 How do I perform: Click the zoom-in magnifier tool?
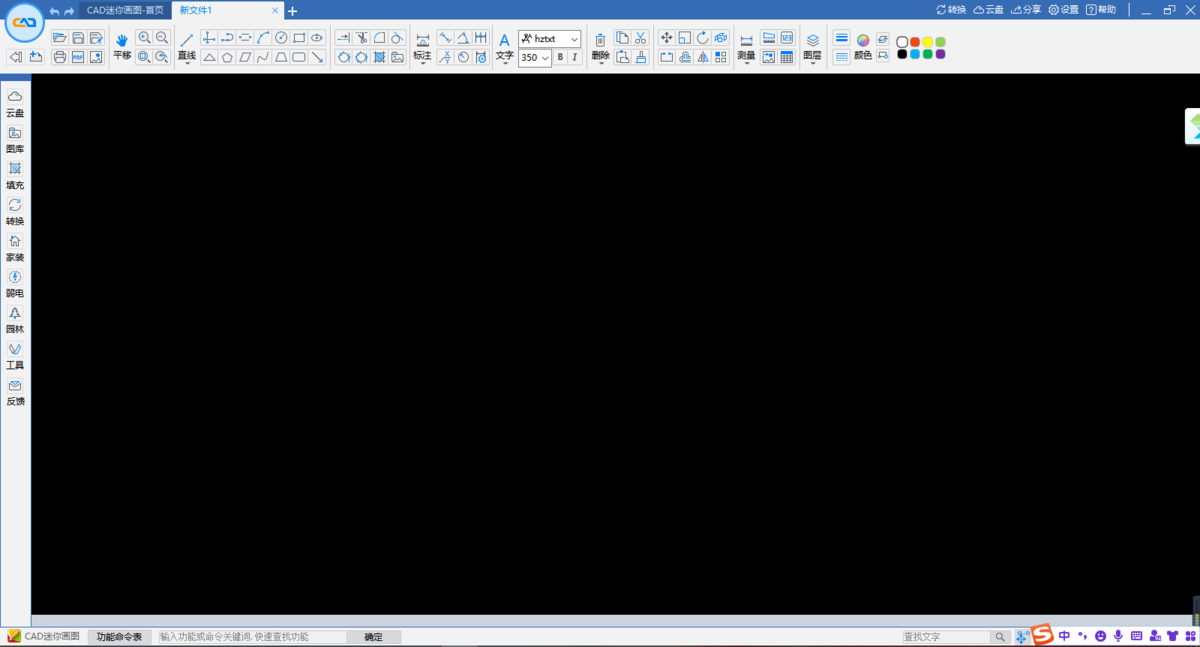[146, 37]
